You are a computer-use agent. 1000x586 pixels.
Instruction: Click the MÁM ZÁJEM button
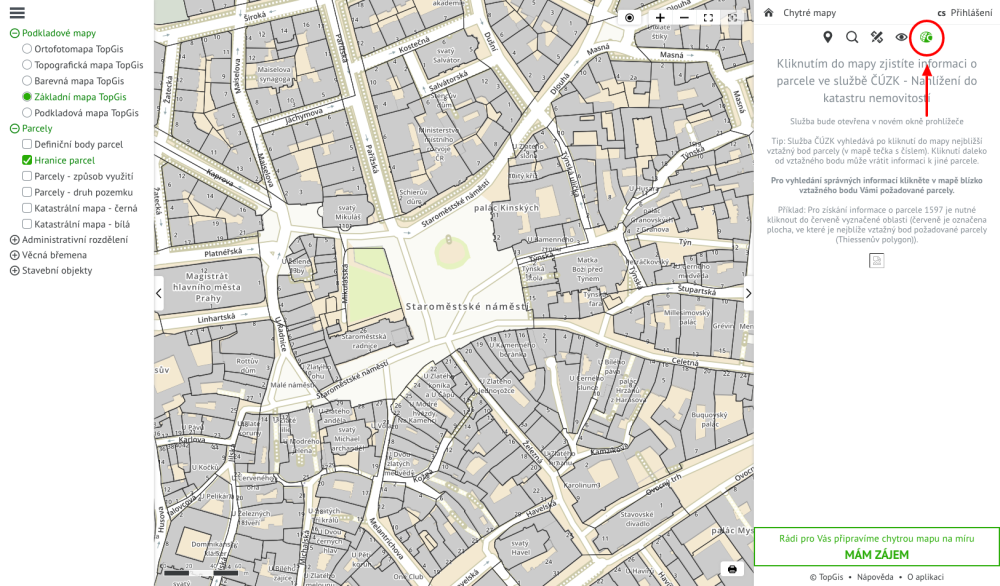tap(876, 554)
